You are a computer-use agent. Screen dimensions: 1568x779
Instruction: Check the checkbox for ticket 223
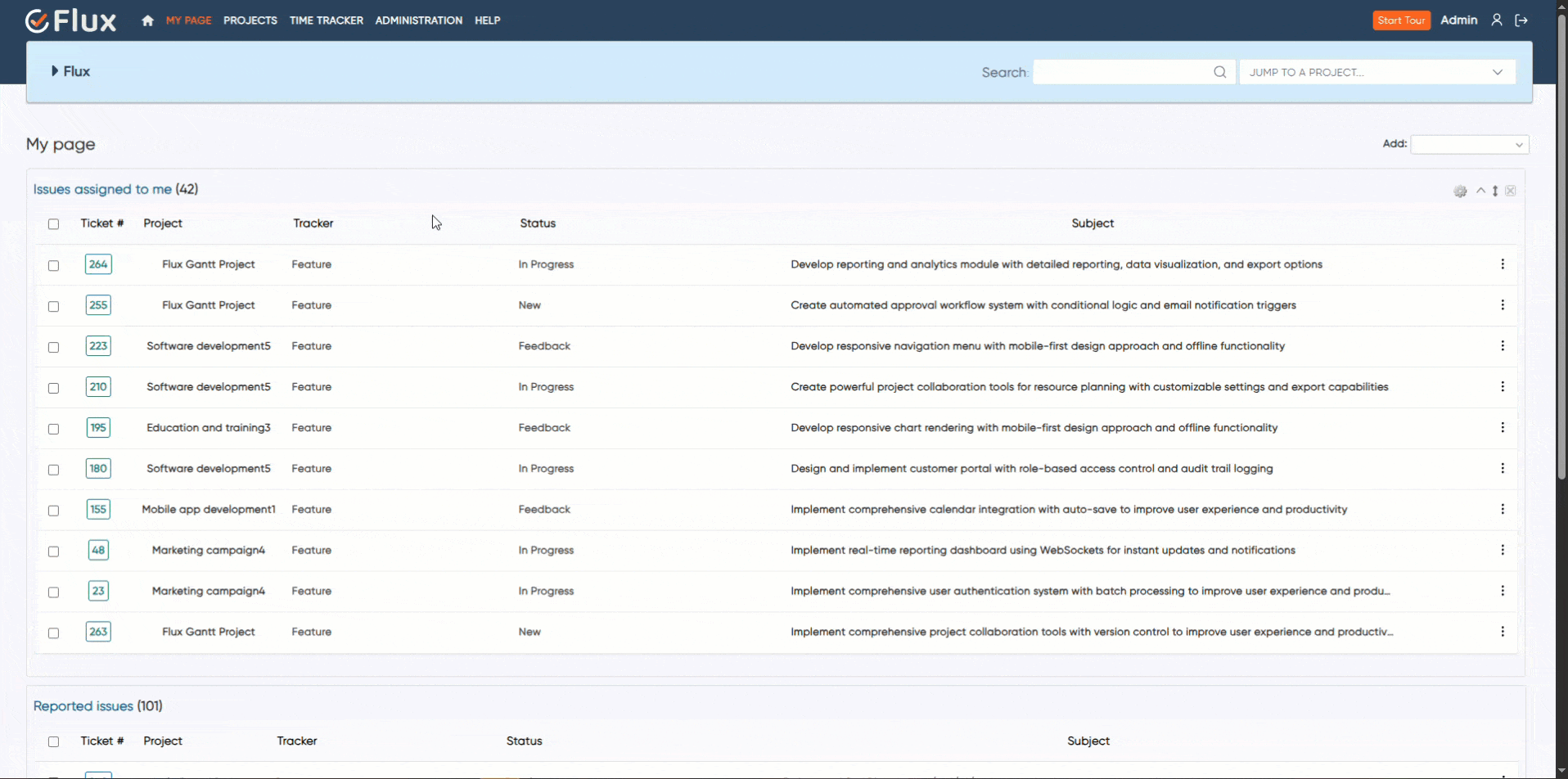53,347
